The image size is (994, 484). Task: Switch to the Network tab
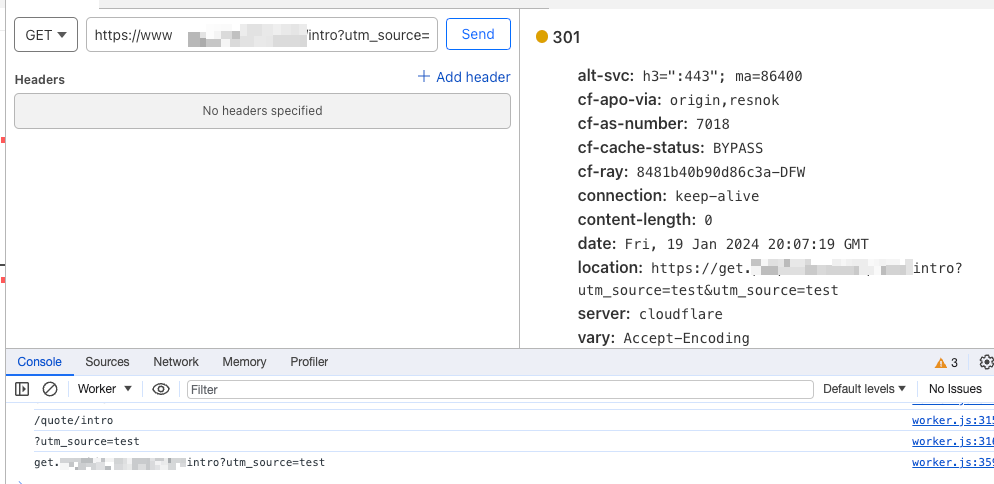click(176, 362)
